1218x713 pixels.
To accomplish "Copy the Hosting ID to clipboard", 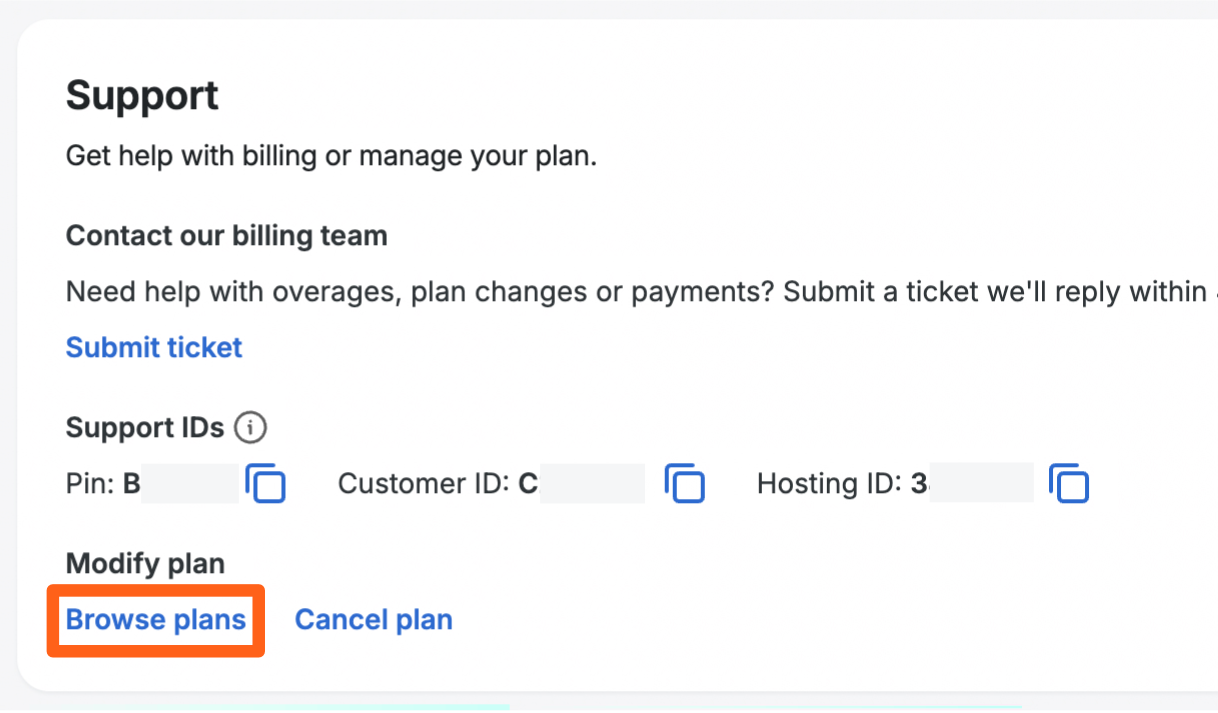I will 1069,484.
